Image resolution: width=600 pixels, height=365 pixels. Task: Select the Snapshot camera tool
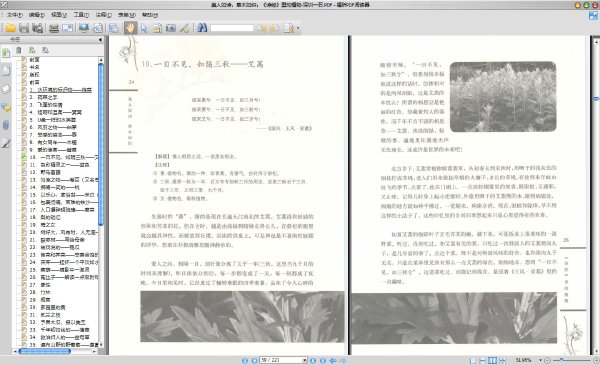click(171, 28)
